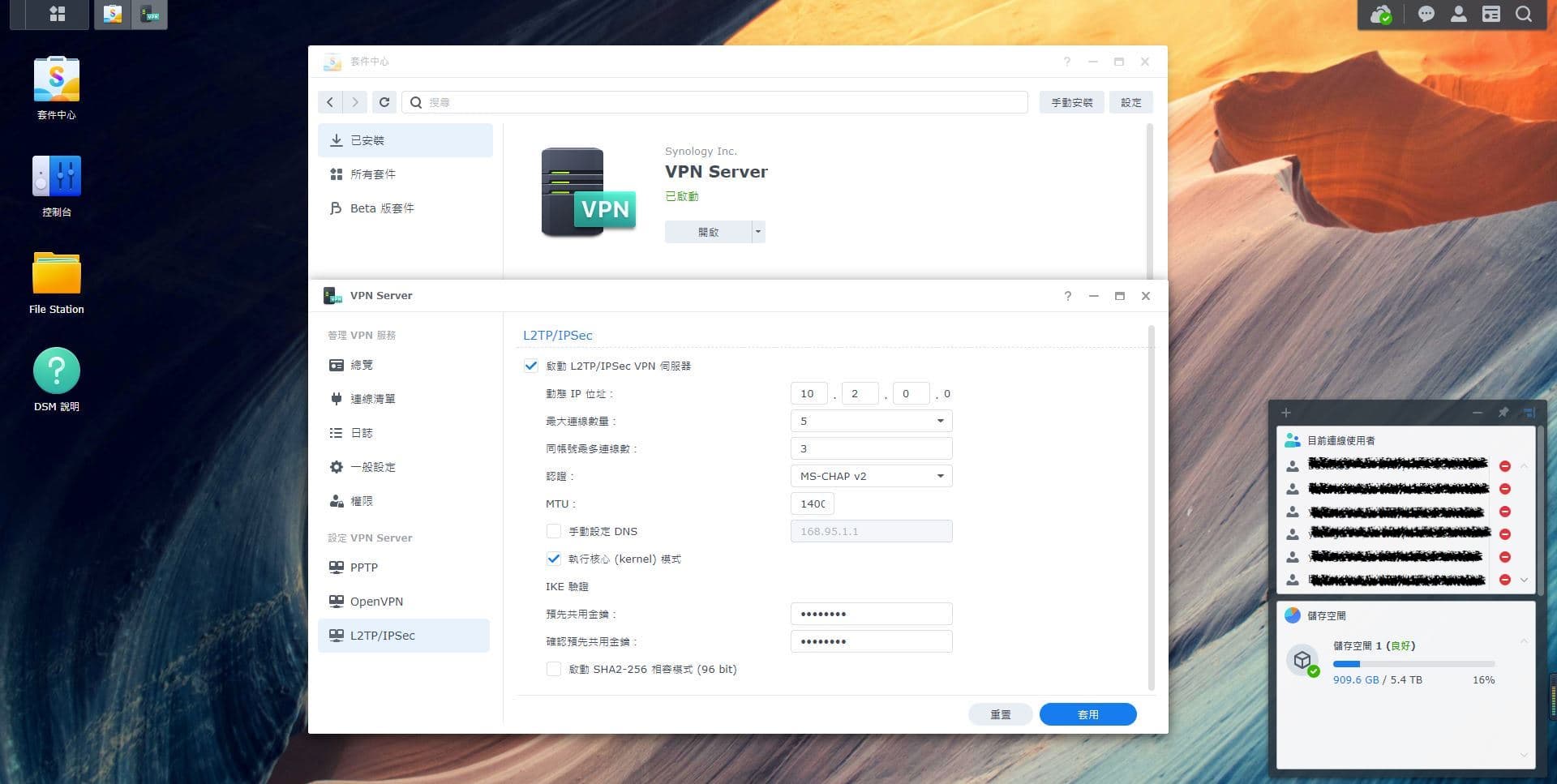This screenshot has height=784, width=1557.
Task: Click VPN Server window scrollbar
Action: [1151, 508]
